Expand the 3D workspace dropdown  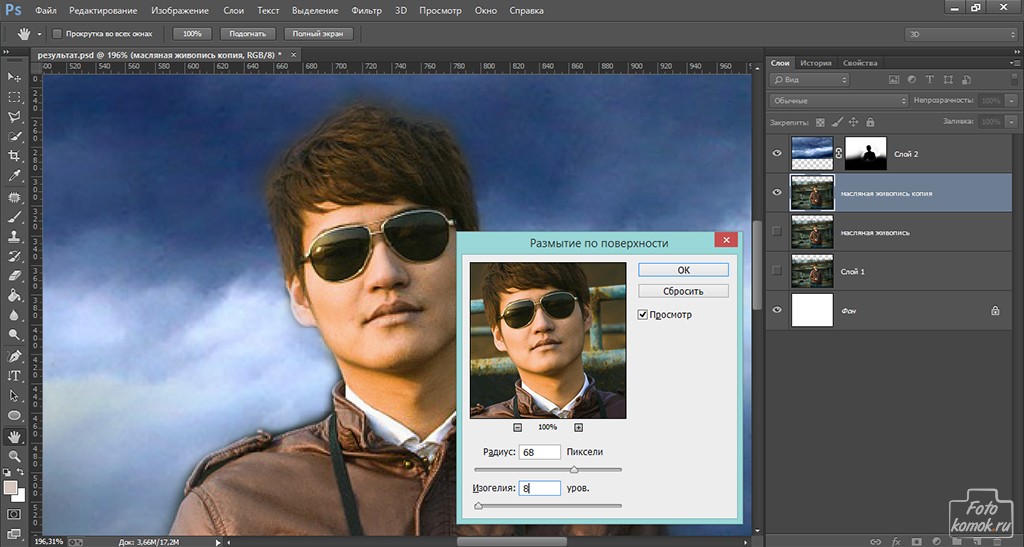pyautogui.click(x=959, y=34)
